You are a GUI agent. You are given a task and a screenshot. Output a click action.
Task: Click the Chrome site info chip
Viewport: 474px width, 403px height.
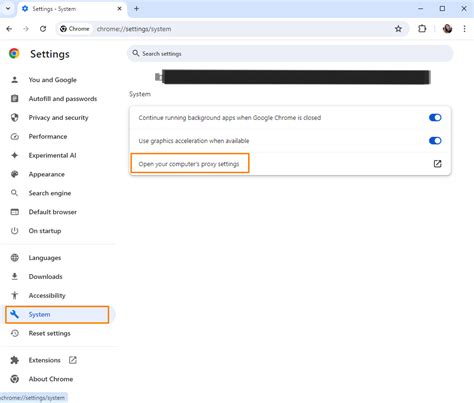click(x=75, y=29)
